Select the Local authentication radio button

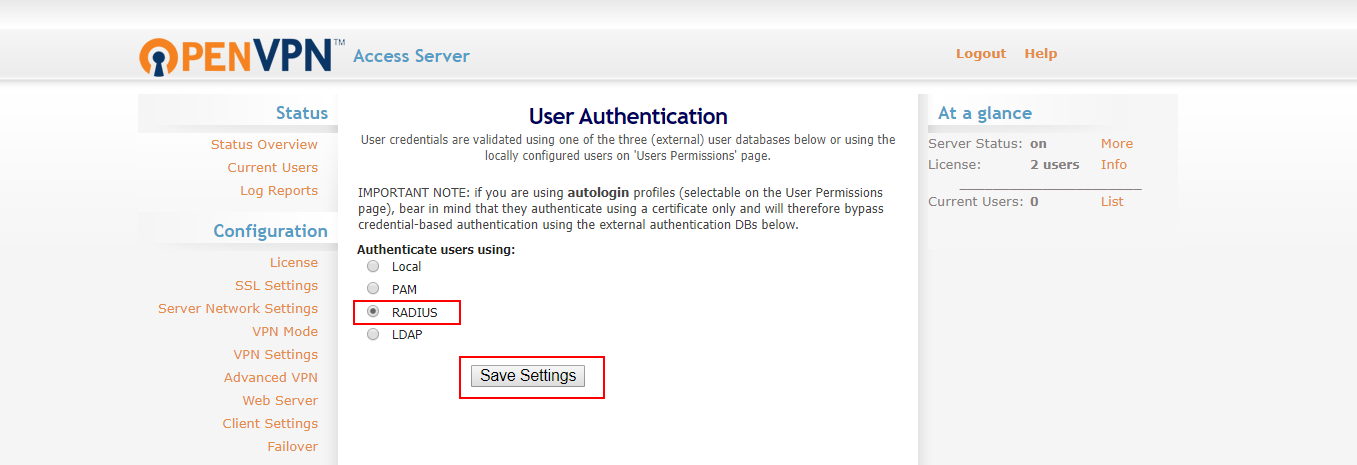(373, 267)
